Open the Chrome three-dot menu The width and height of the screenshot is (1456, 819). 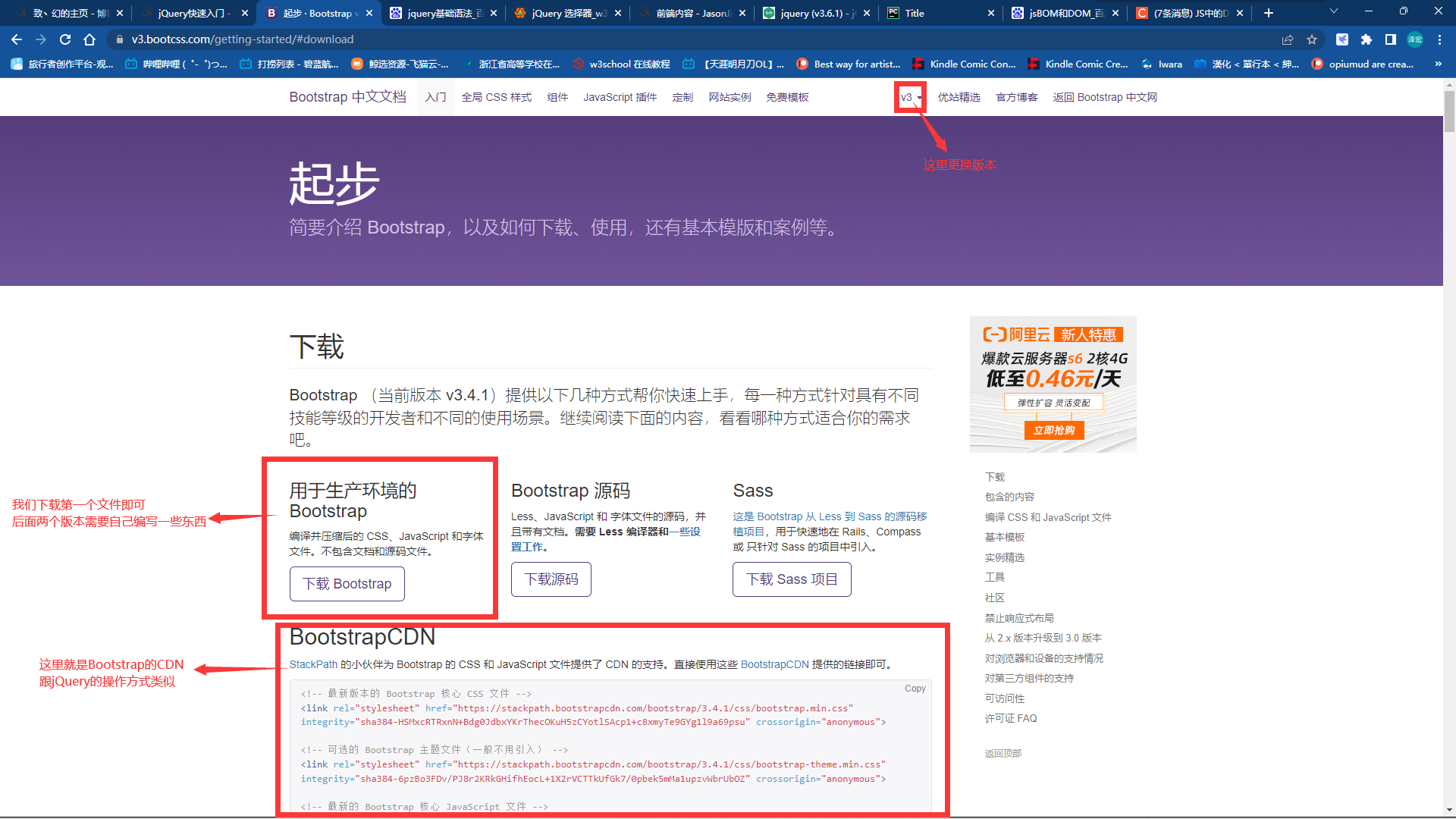(1439, 39)
